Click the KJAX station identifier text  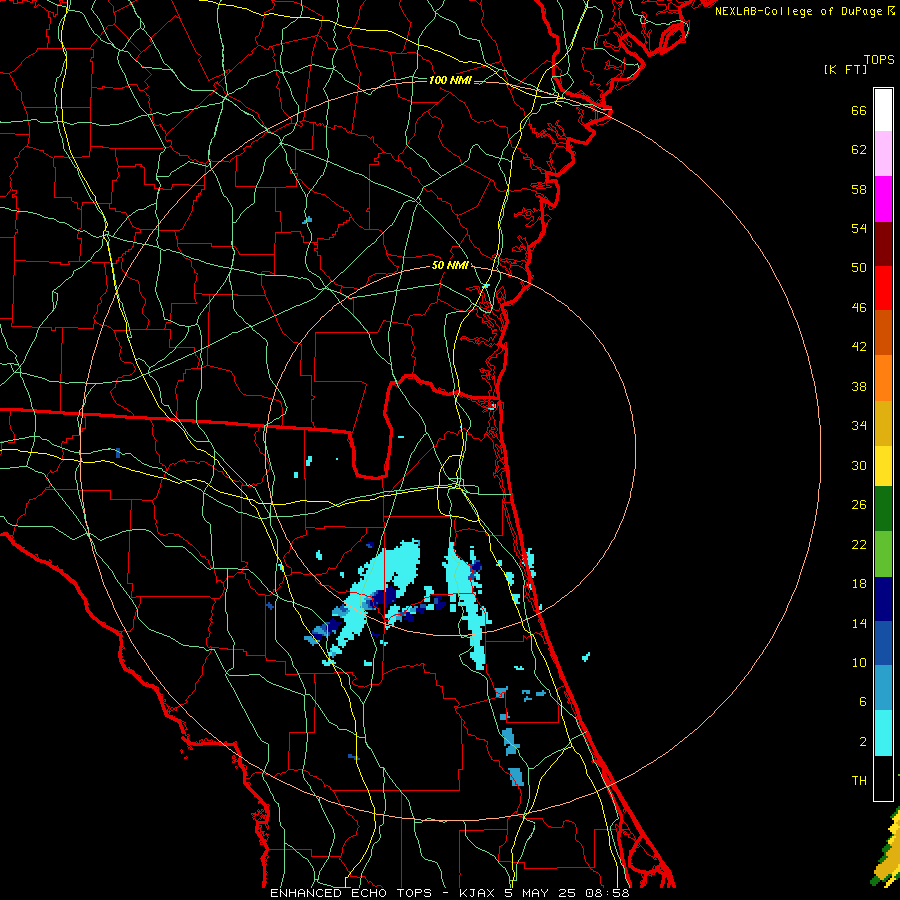478,893
